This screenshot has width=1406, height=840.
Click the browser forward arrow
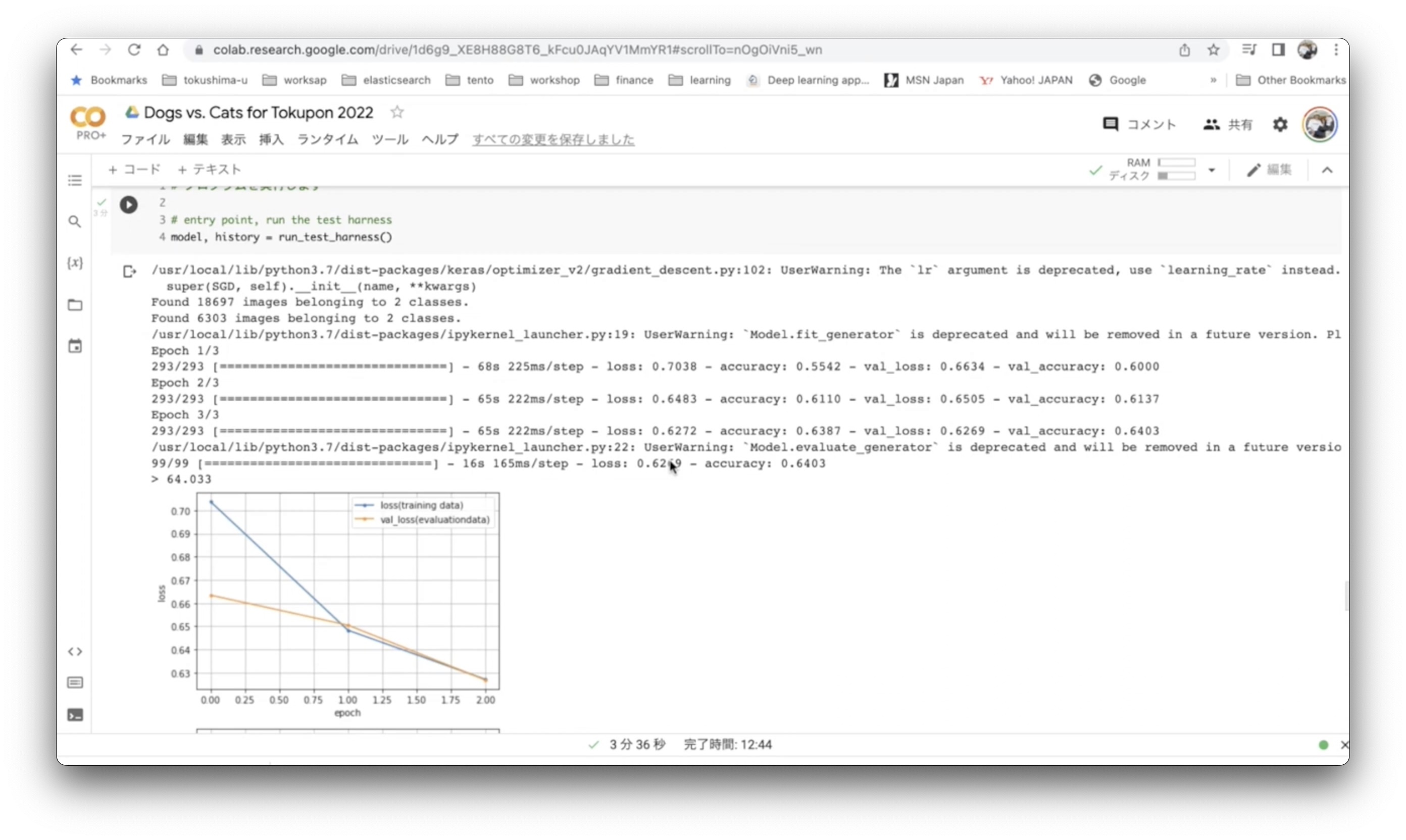[106, 50]
